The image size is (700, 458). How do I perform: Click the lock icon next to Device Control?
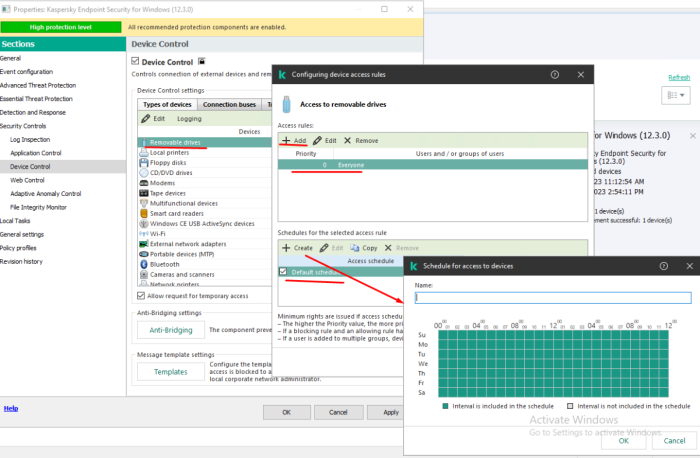tap(201, 61)
